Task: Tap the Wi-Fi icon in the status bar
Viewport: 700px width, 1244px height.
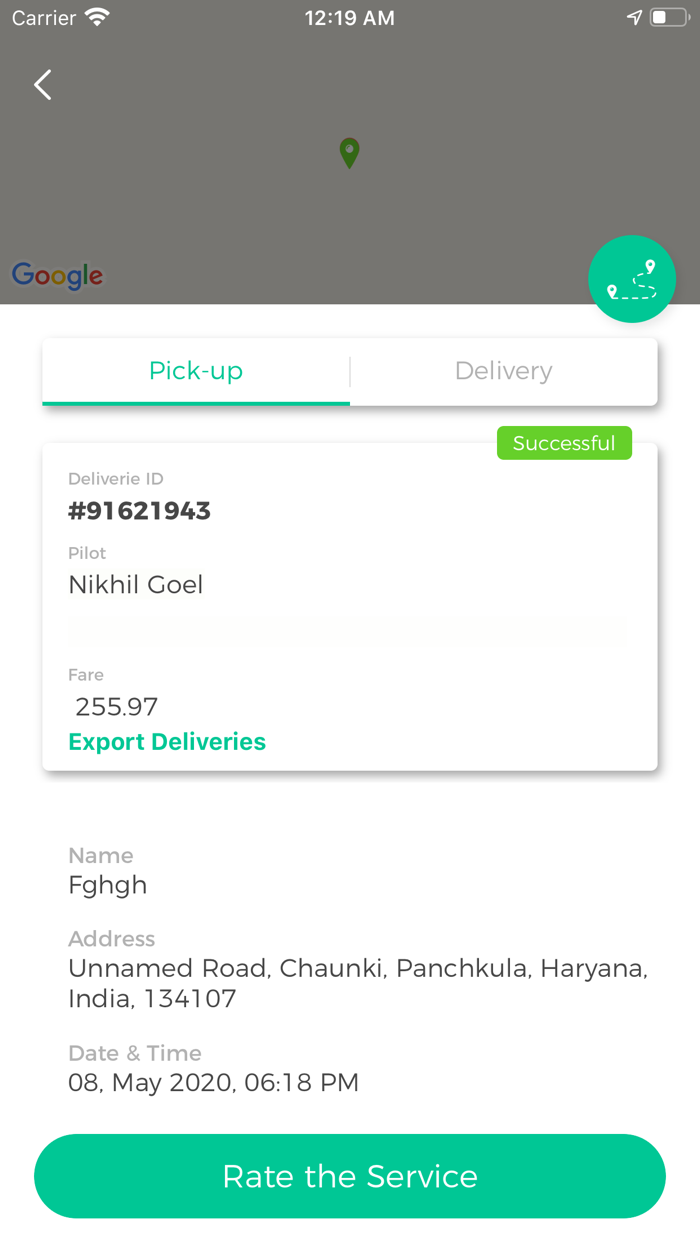Action: (97, 17)
